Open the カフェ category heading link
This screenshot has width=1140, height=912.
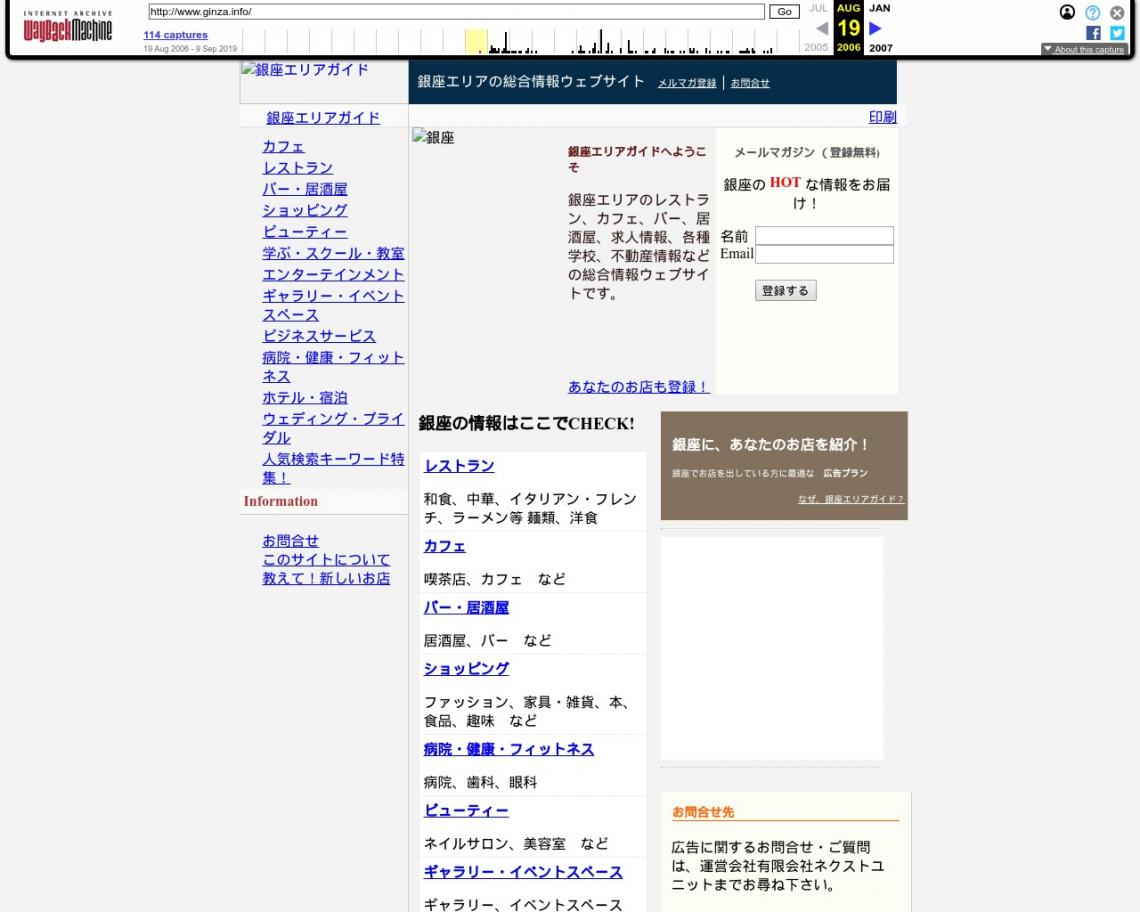444,546
